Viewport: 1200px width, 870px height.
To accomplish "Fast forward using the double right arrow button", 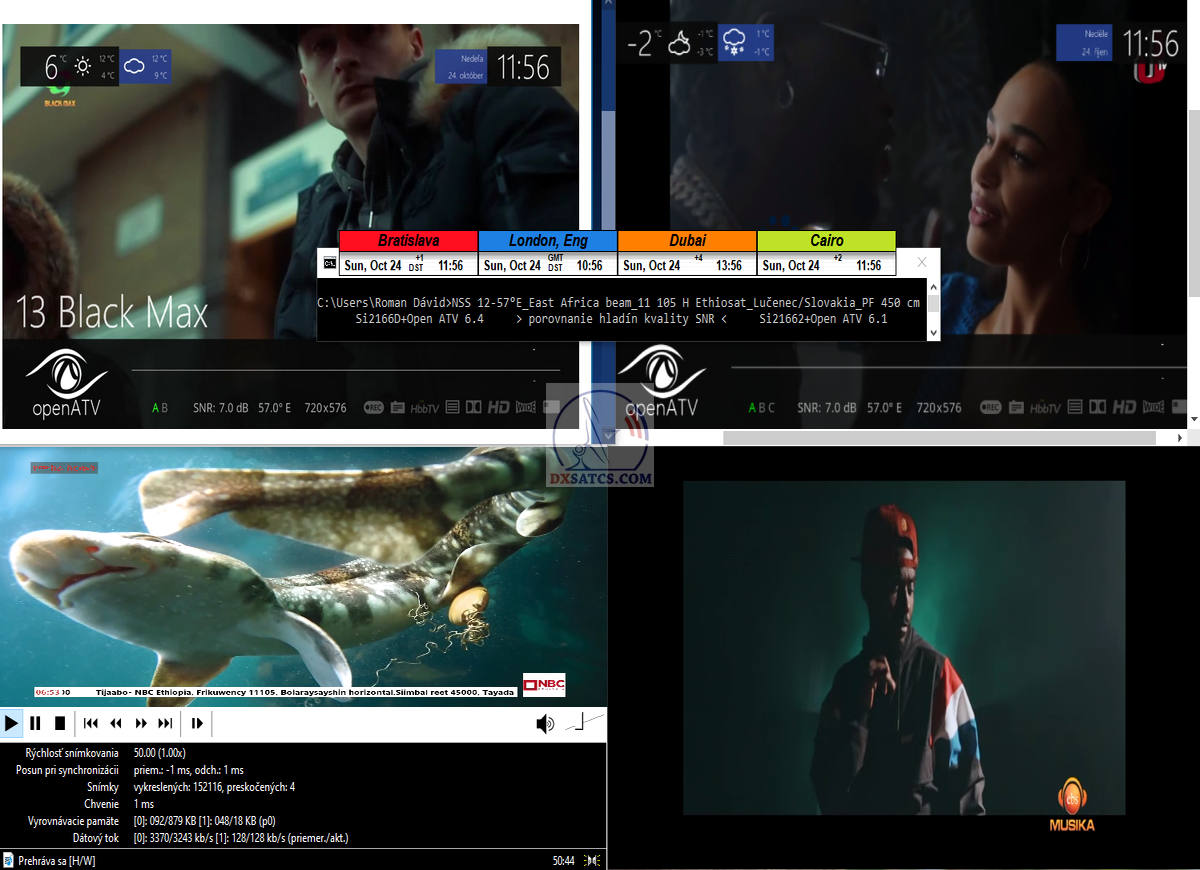I will pos(141,723).
